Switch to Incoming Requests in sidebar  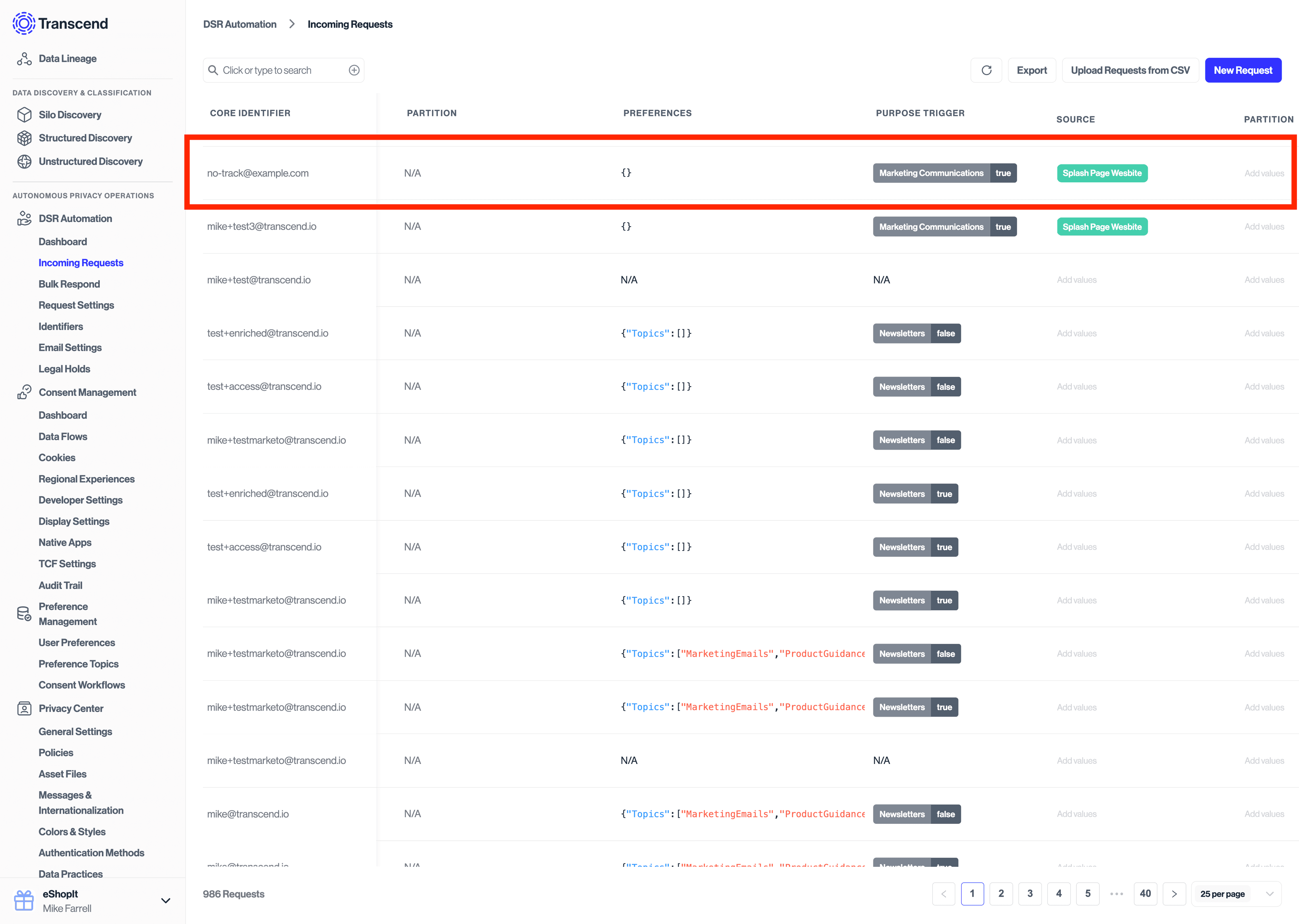point(81,262)
